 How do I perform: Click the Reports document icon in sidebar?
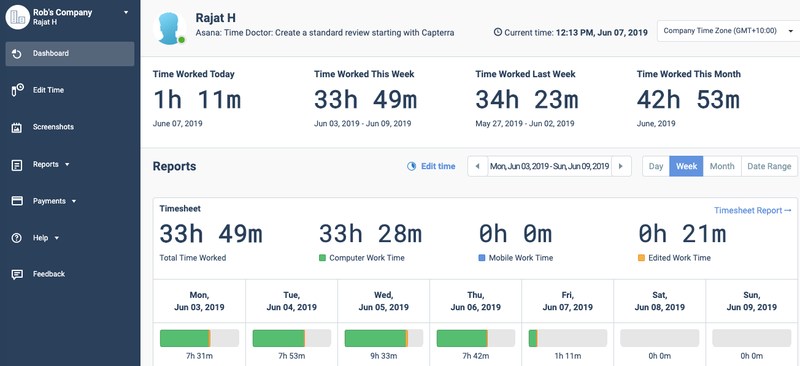[x=17, y=165]
